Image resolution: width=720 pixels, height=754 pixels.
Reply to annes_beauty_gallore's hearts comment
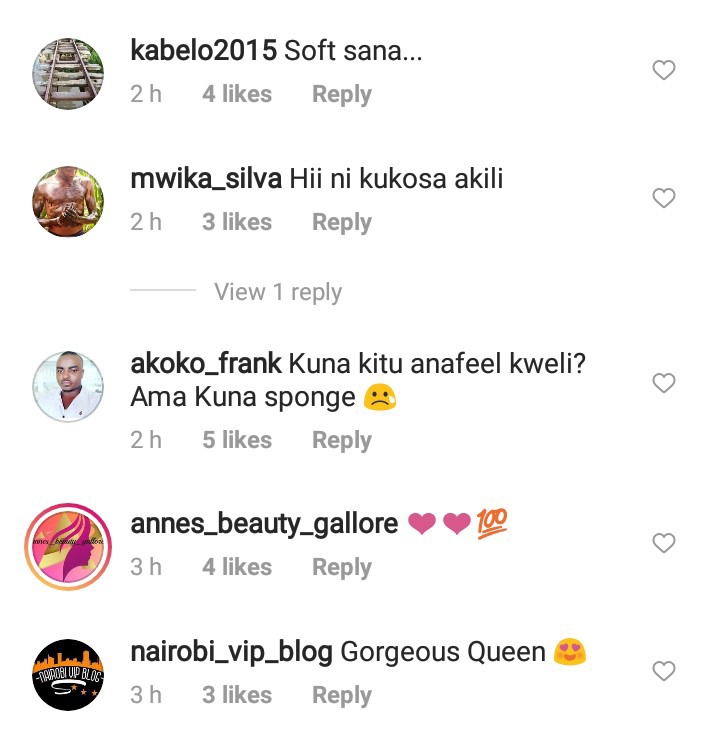click(341, 567)
